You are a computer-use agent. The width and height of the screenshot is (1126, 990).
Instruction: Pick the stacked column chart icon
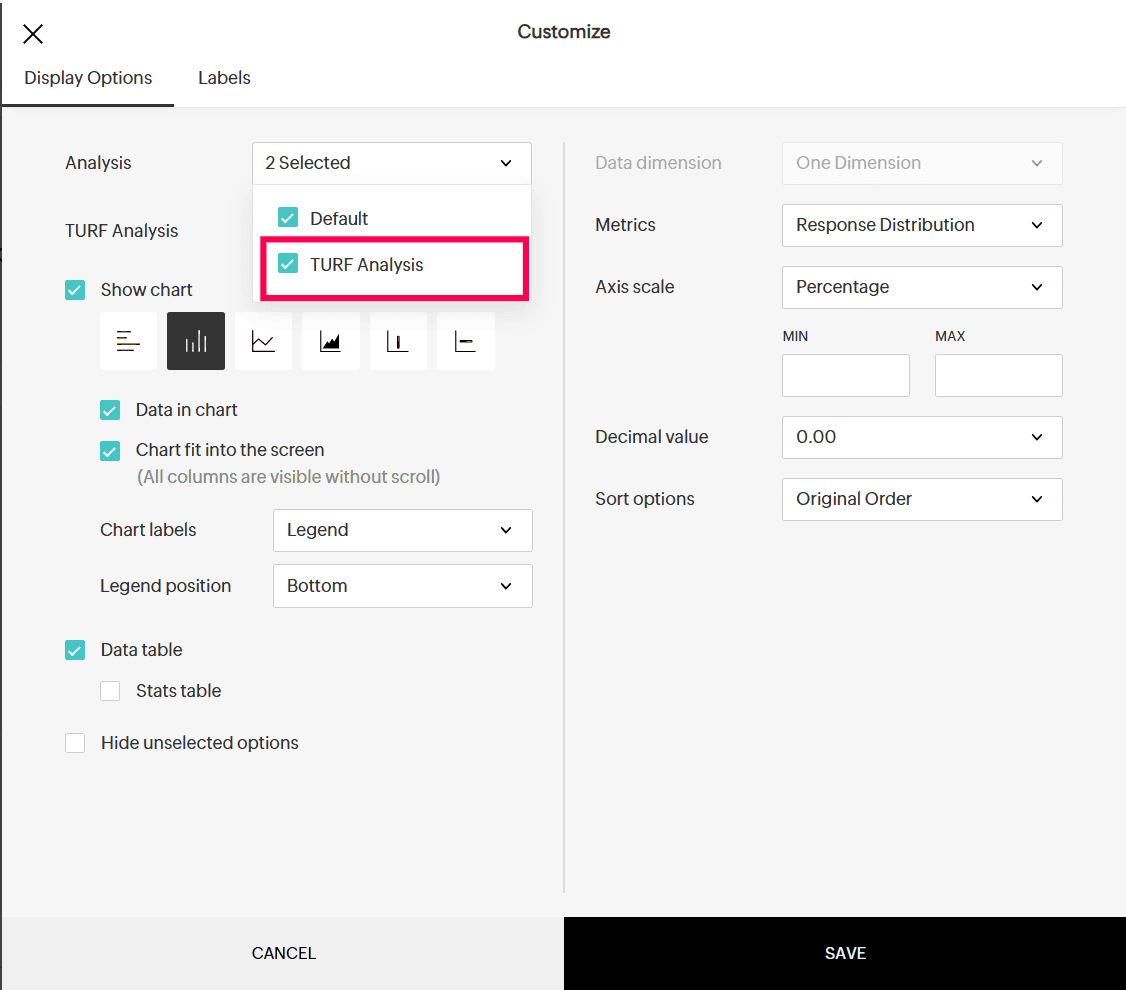point(398,341)
